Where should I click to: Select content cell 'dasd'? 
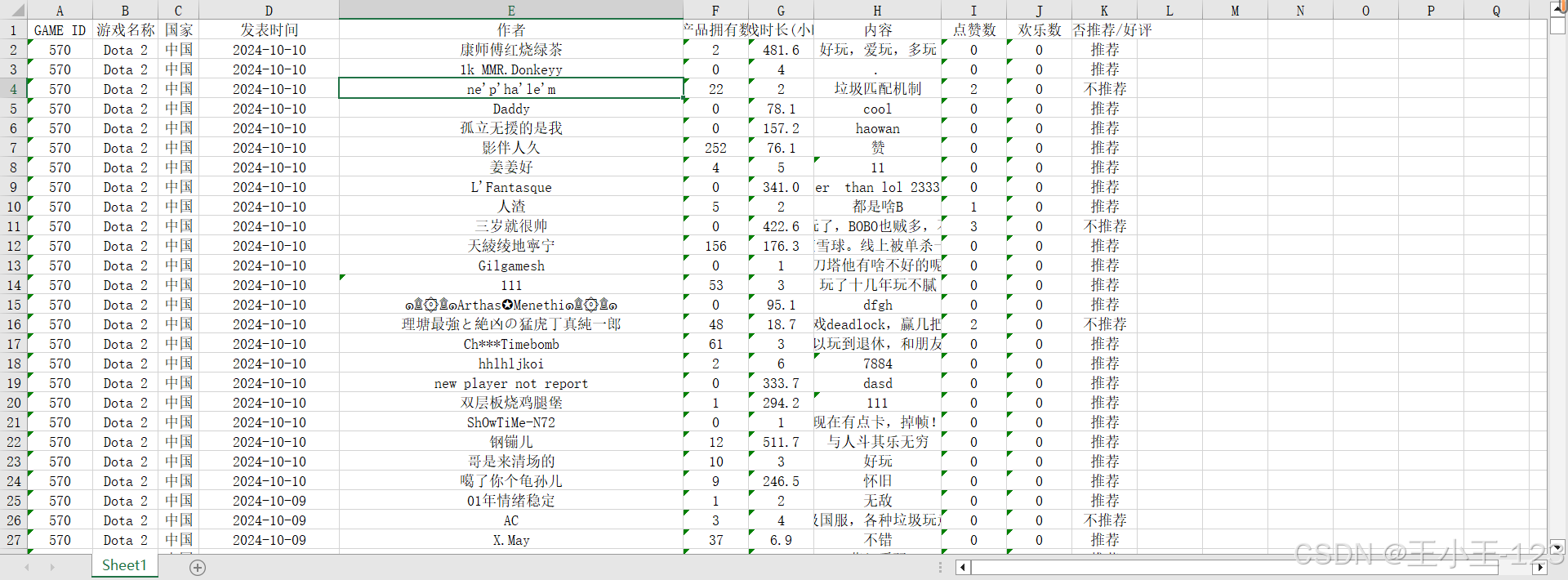pos(877,383)
